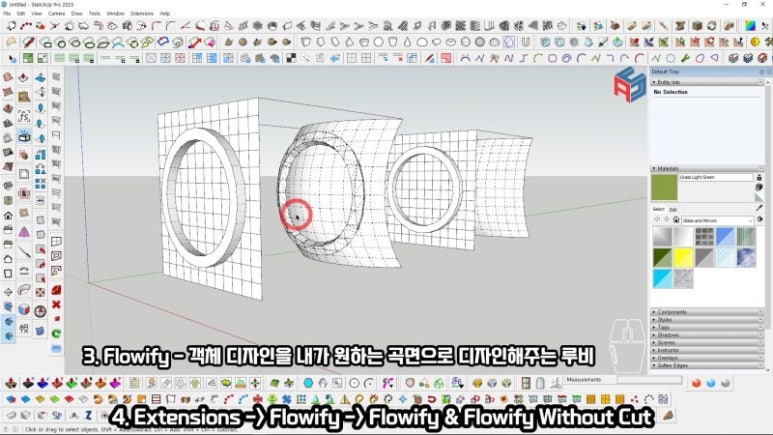This screenshot has width=773, height=435.
Task: Click the red dotted arc icon in top toolbar
Action: click(x=25, y=26)
